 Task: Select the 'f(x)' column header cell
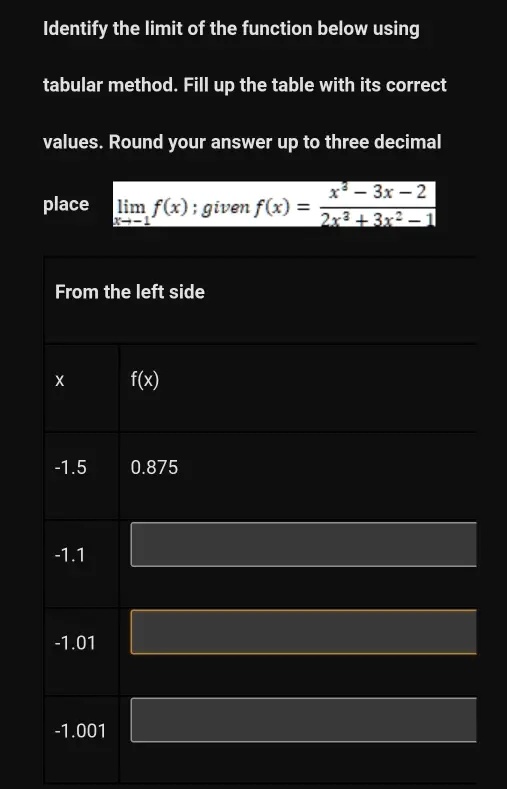click(x=298, y=388)
